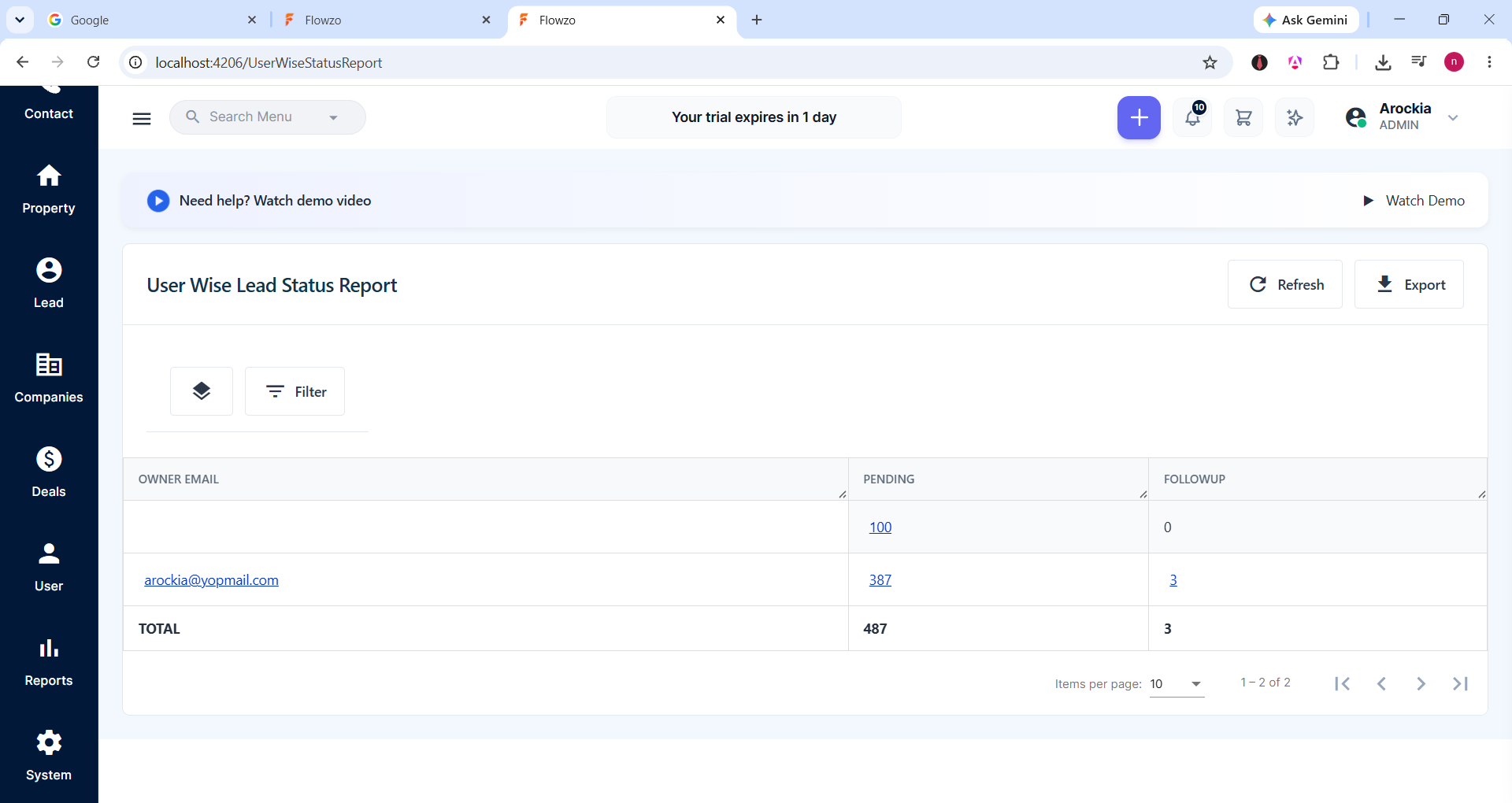Viewport: 1512px width, 803px height.
Task: Open the tab search dropdown arrow
Action: pyautogui.click(x=20, y=20)
